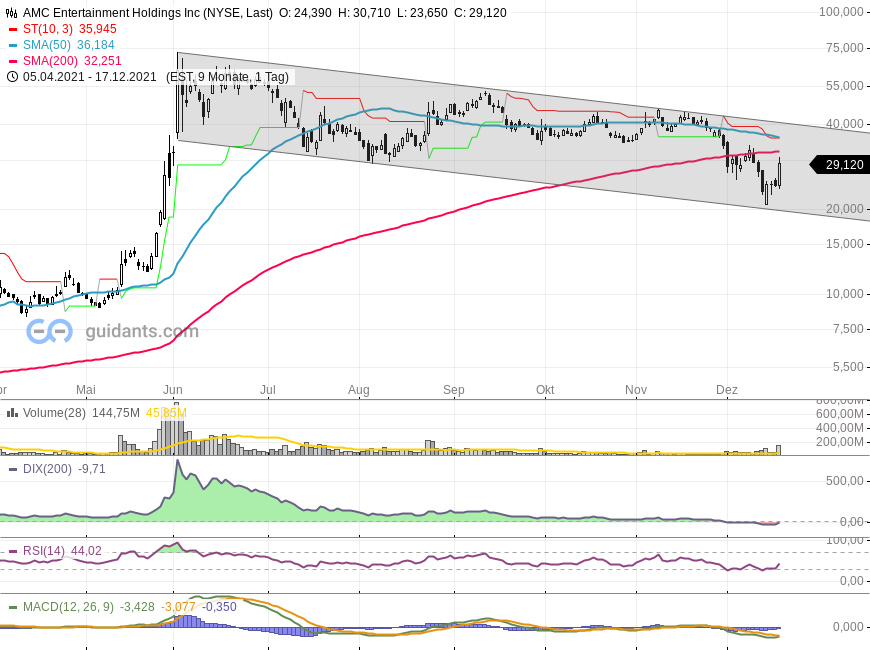Viewport: 870px width, 650px height.
Task: Click the MACD signal value -3,077
Action: [179, 607]
